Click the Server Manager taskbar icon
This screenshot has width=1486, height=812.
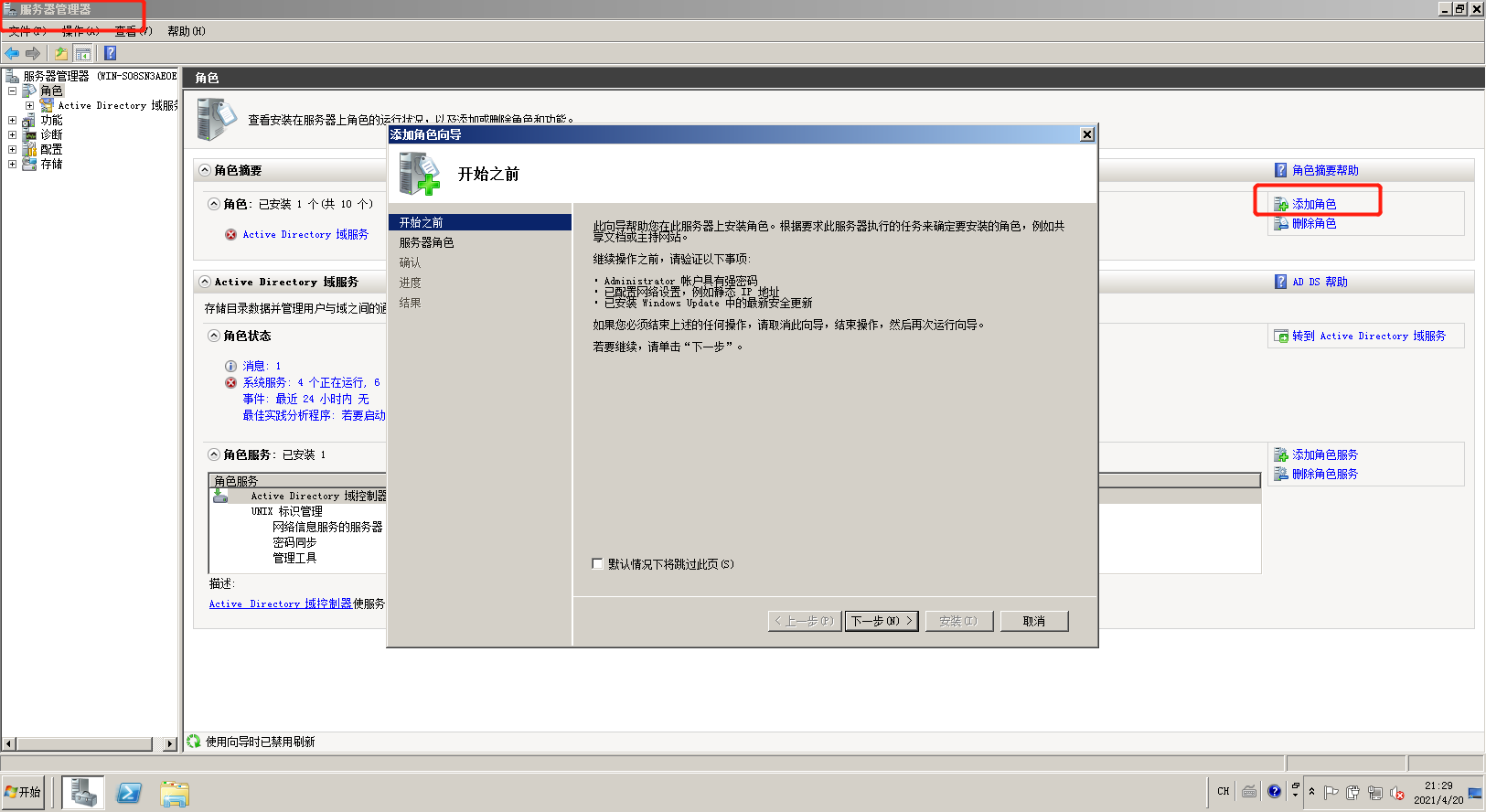83,793
